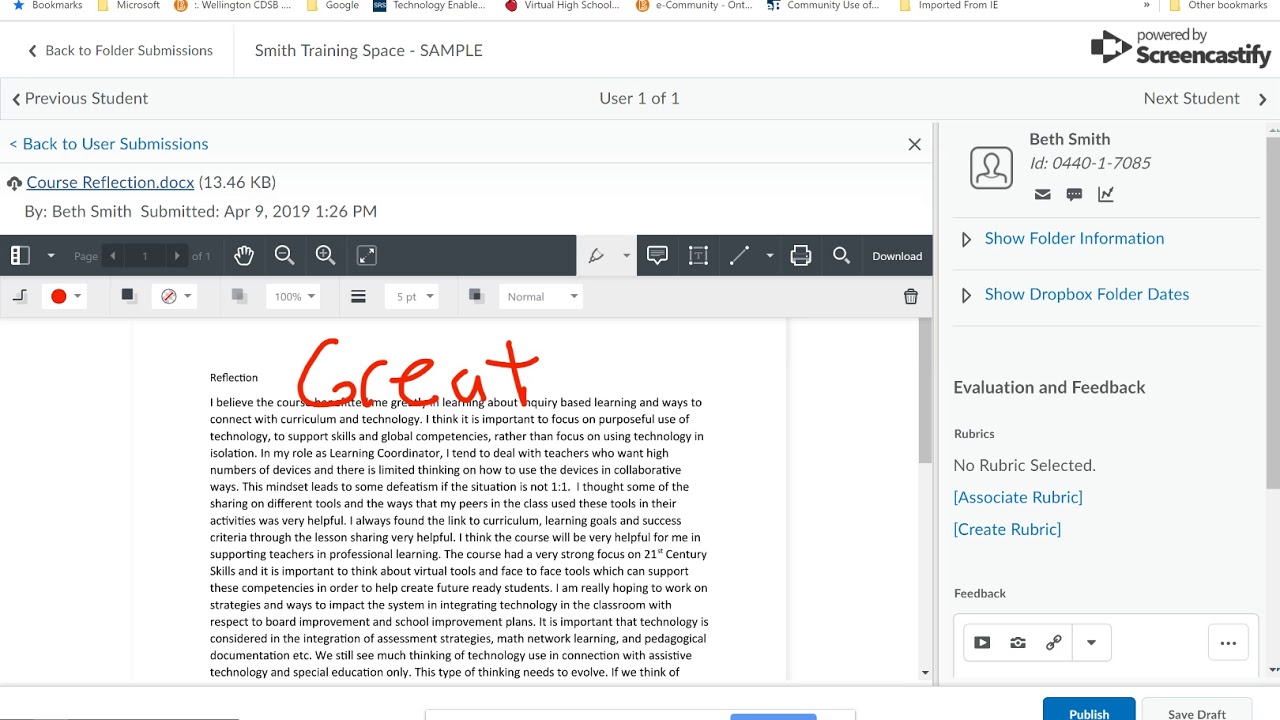The image size is (1280, 720).
Task: Open the line tool variants dropdown
Action: click(x=769, y=256)
